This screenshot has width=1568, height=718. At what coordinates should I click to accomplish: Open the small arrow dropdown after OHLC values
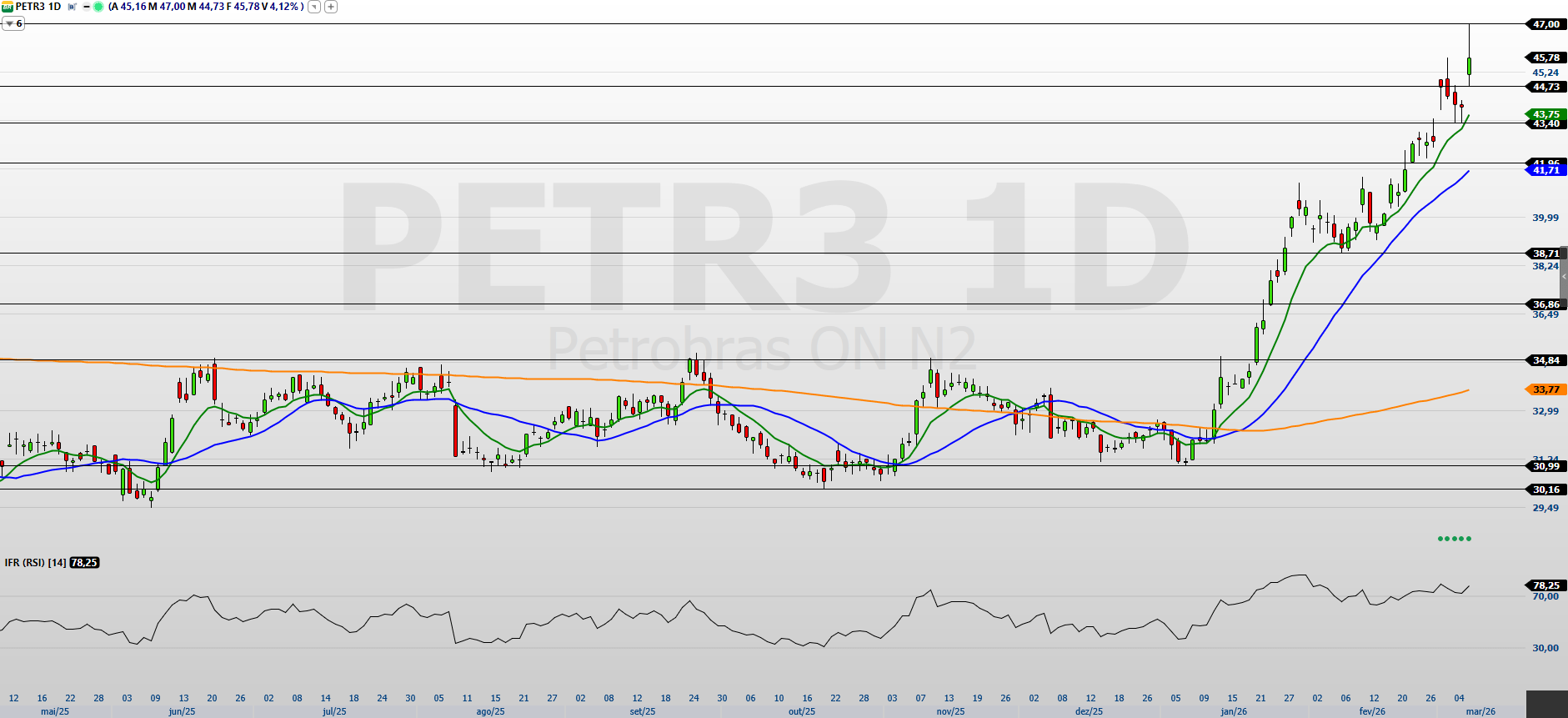pyautogui.click(x=313, y=7)
